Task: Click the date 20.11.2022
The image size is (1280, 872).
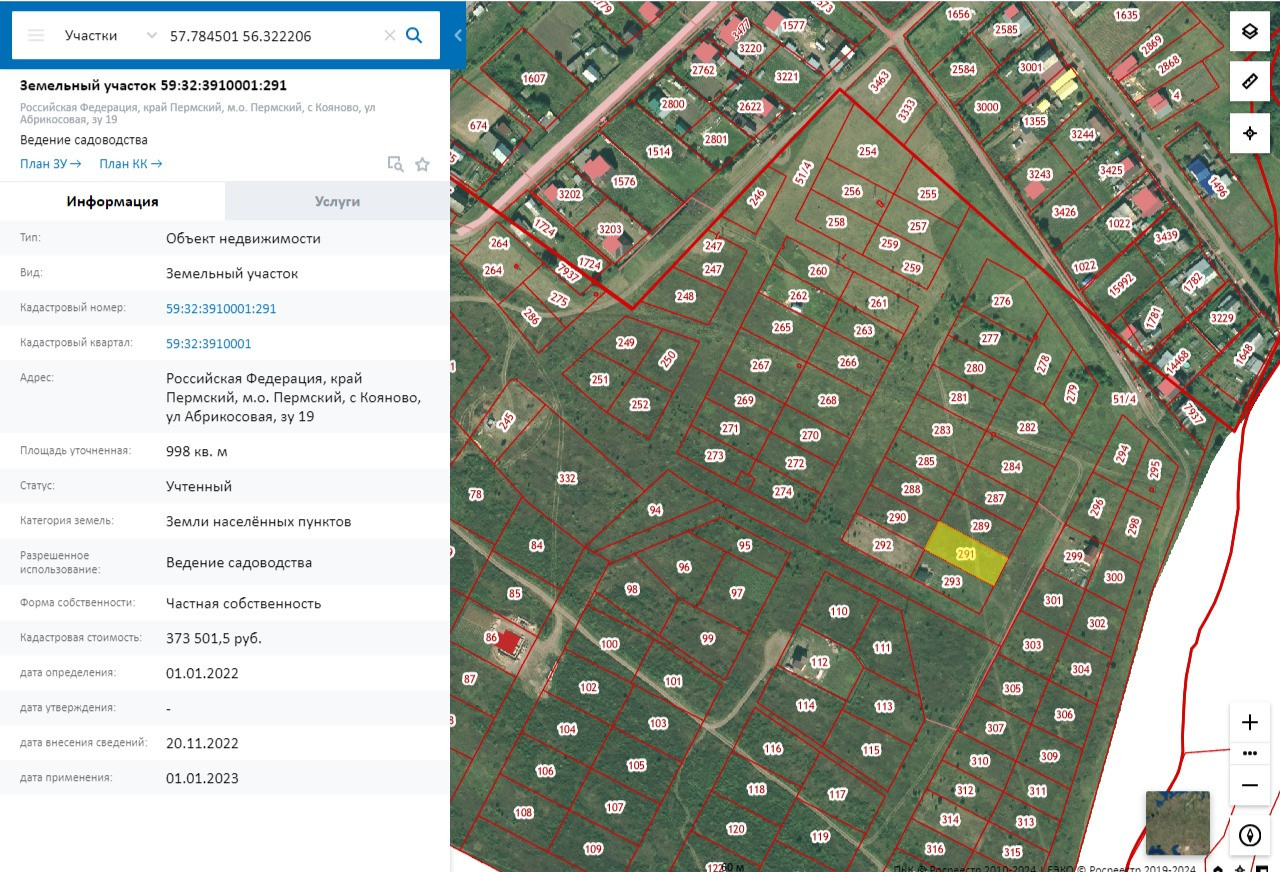Action: click(x=203, y=744)
